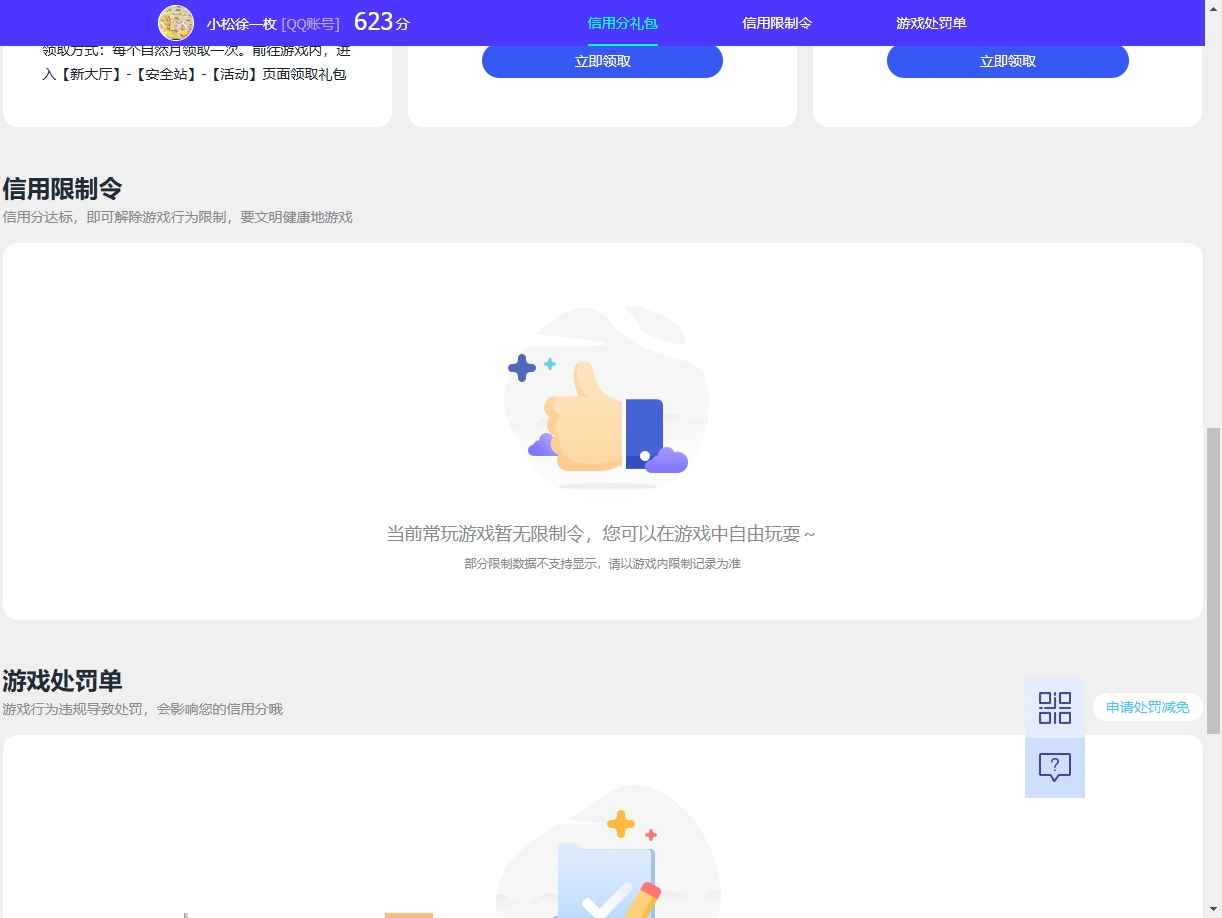Viewport: 1222px width, 918px height.
Task: Click the 游戏处罚单 section heading
Action: click(62, 681)
